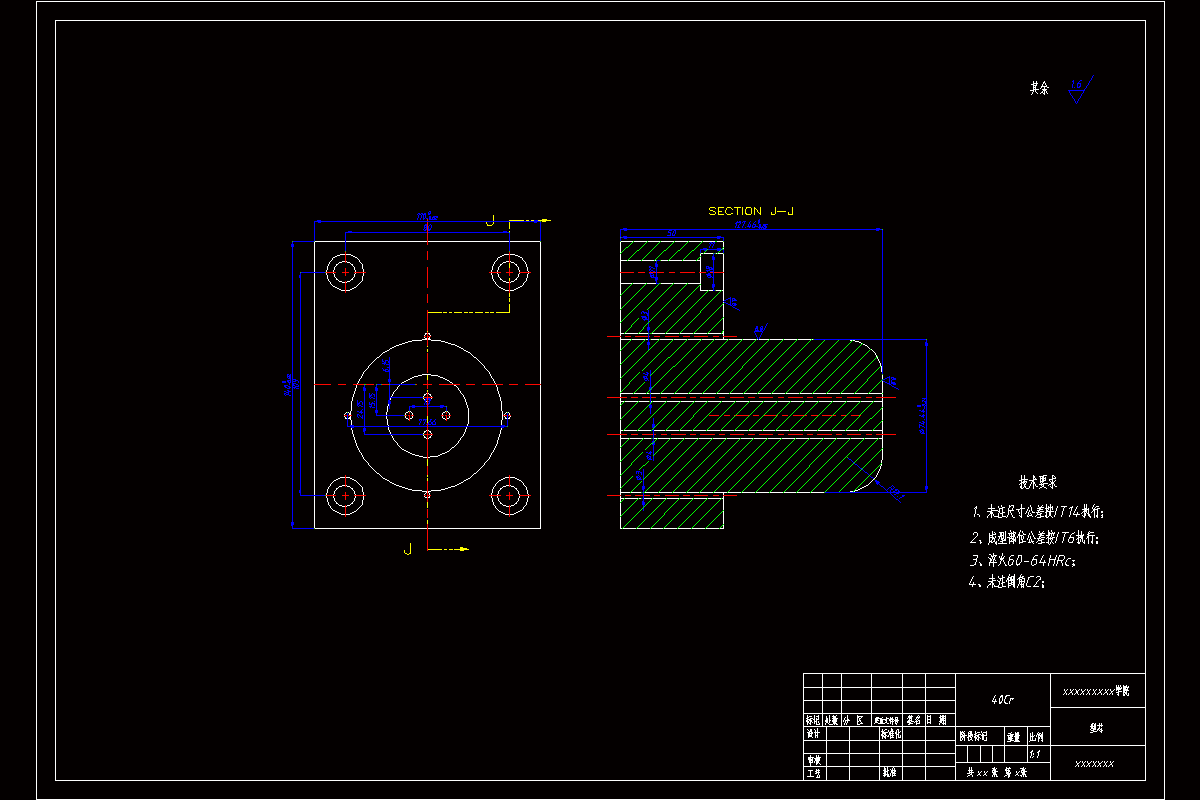
Task: Click the "设计" title block label
Action: 813,734
